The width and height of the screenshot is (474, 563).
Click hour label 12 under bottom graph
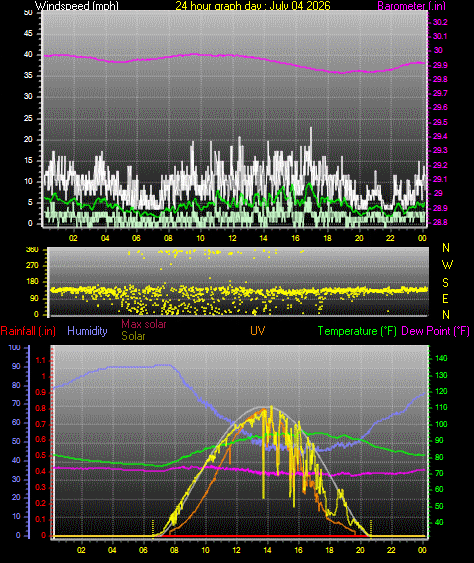pos(236,550)
